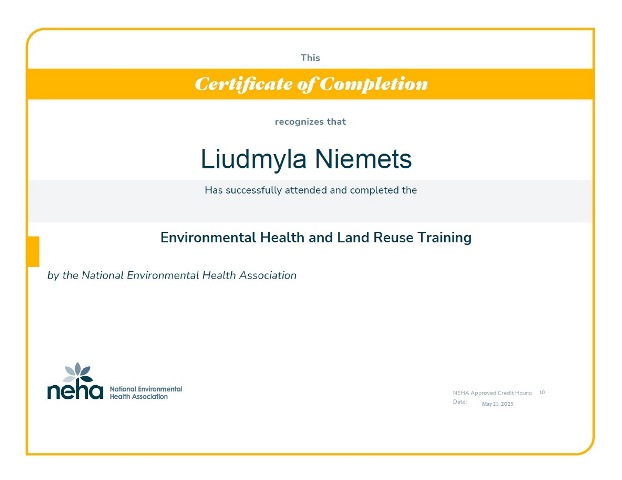Click "Environmental Health and Land Reuse Training" title
Image resolution: width=622 pixels, height=480 pixels.
coord(315,238)
